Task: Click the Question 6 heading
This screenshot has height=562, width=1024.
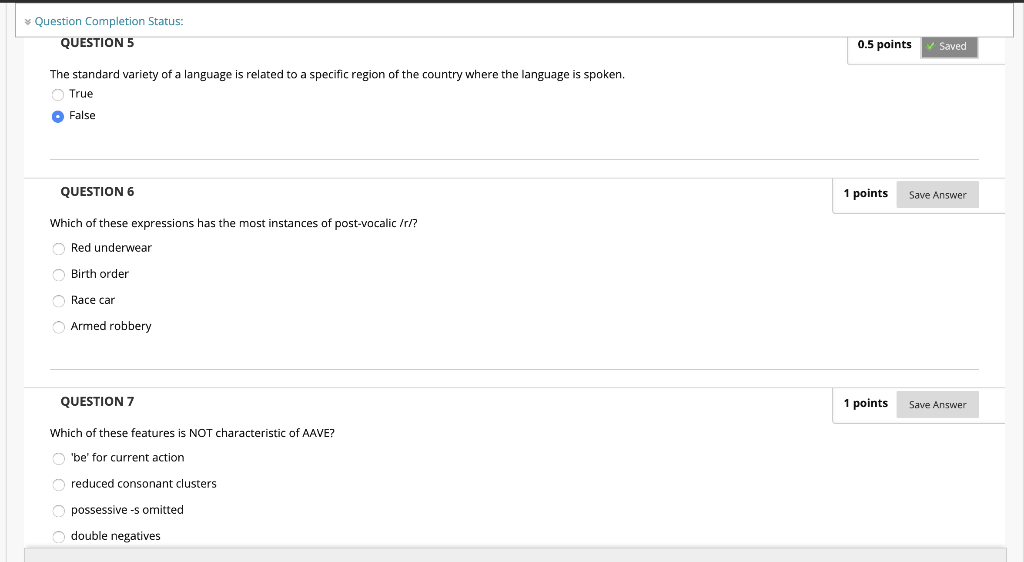Action: (97, 192)
